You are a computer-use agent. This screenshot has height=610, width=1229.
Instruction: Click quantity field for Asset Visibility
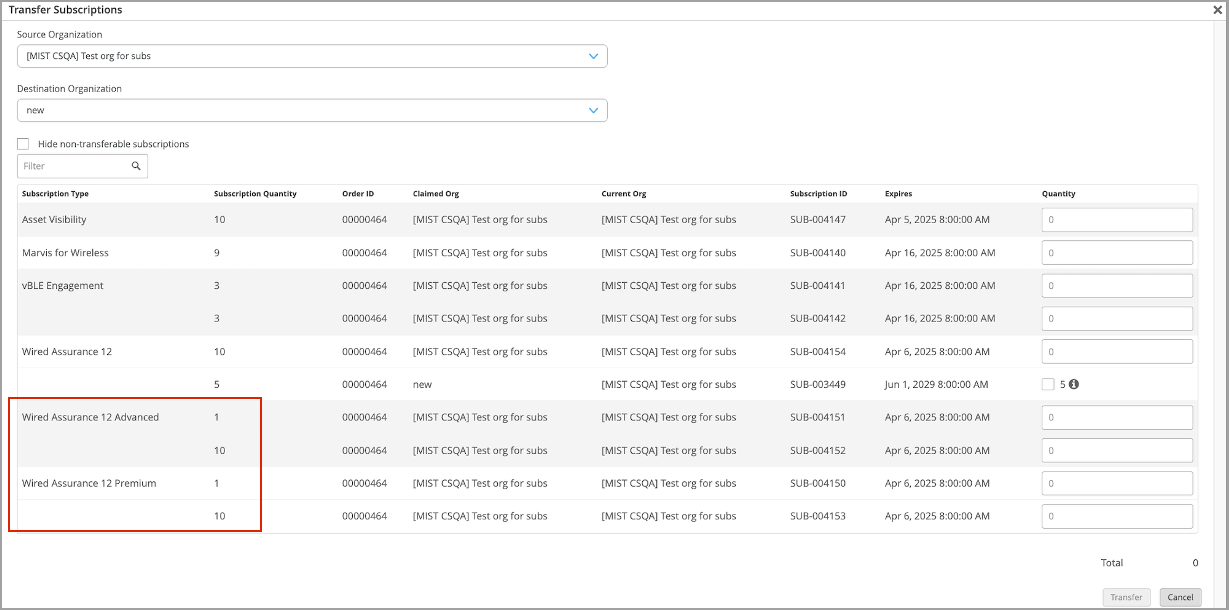click(x=1117, y=220)
